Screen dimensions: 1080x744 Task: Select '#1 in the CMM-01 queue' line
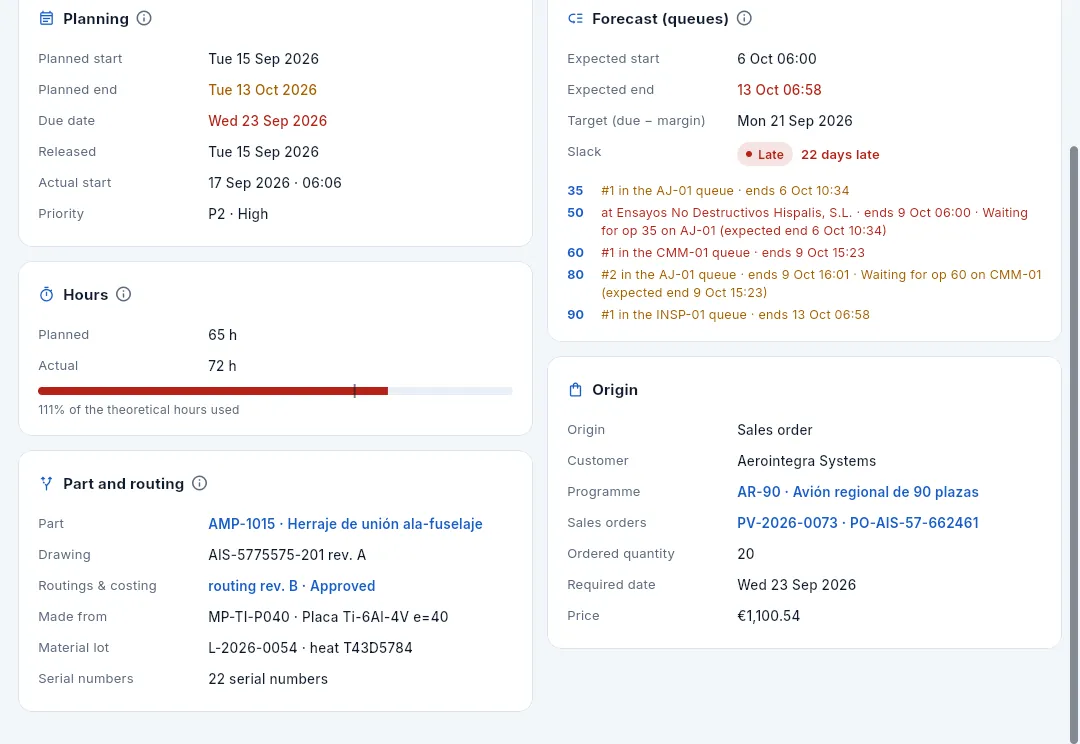point(732,253)
